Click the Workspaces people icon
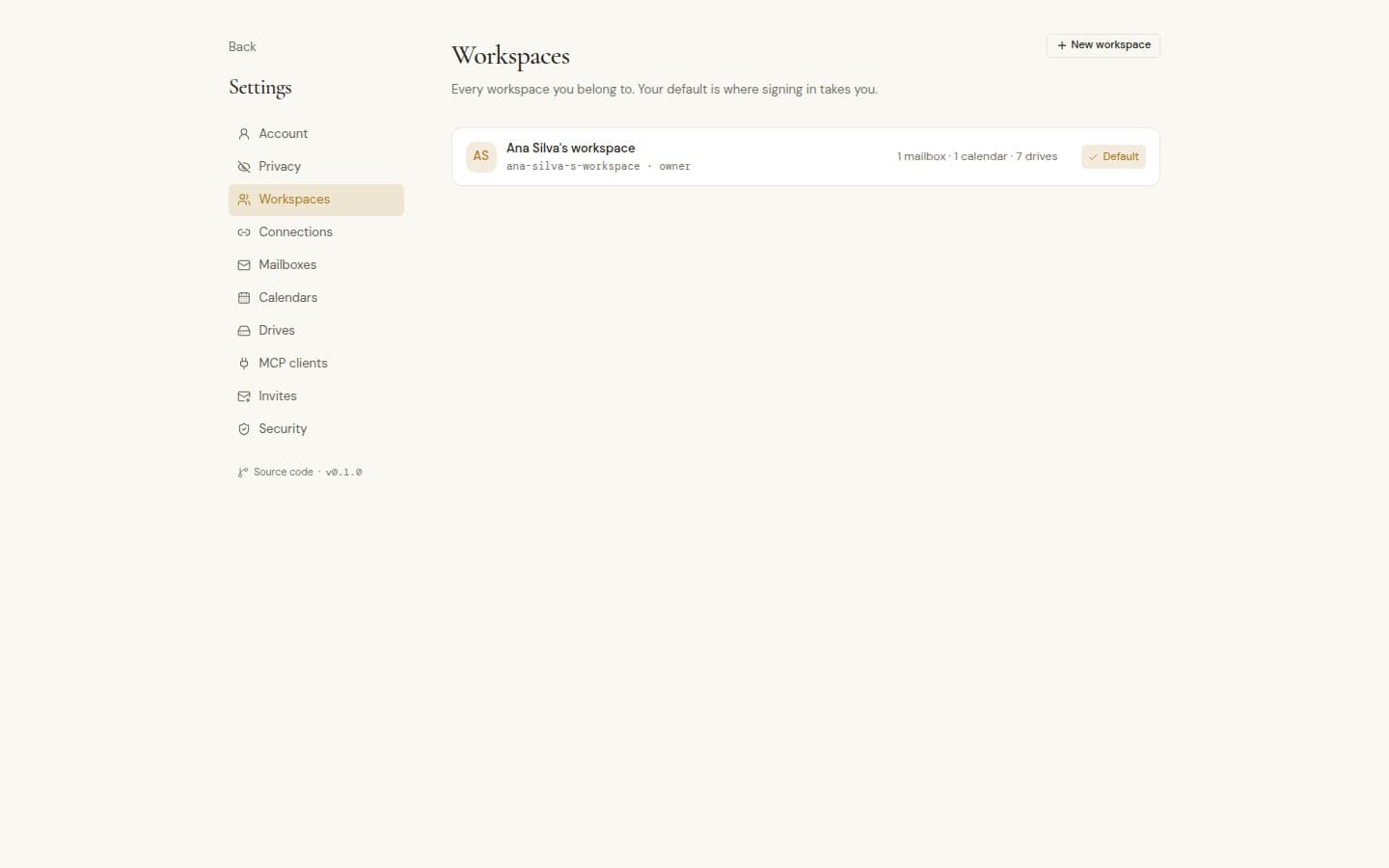 coord(244,200)
